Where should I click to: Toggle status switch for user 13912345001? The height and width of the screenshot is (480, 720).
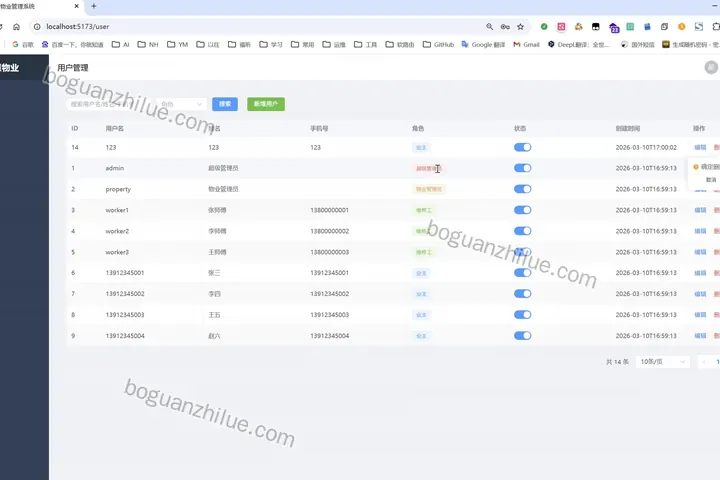pos(523,273)
